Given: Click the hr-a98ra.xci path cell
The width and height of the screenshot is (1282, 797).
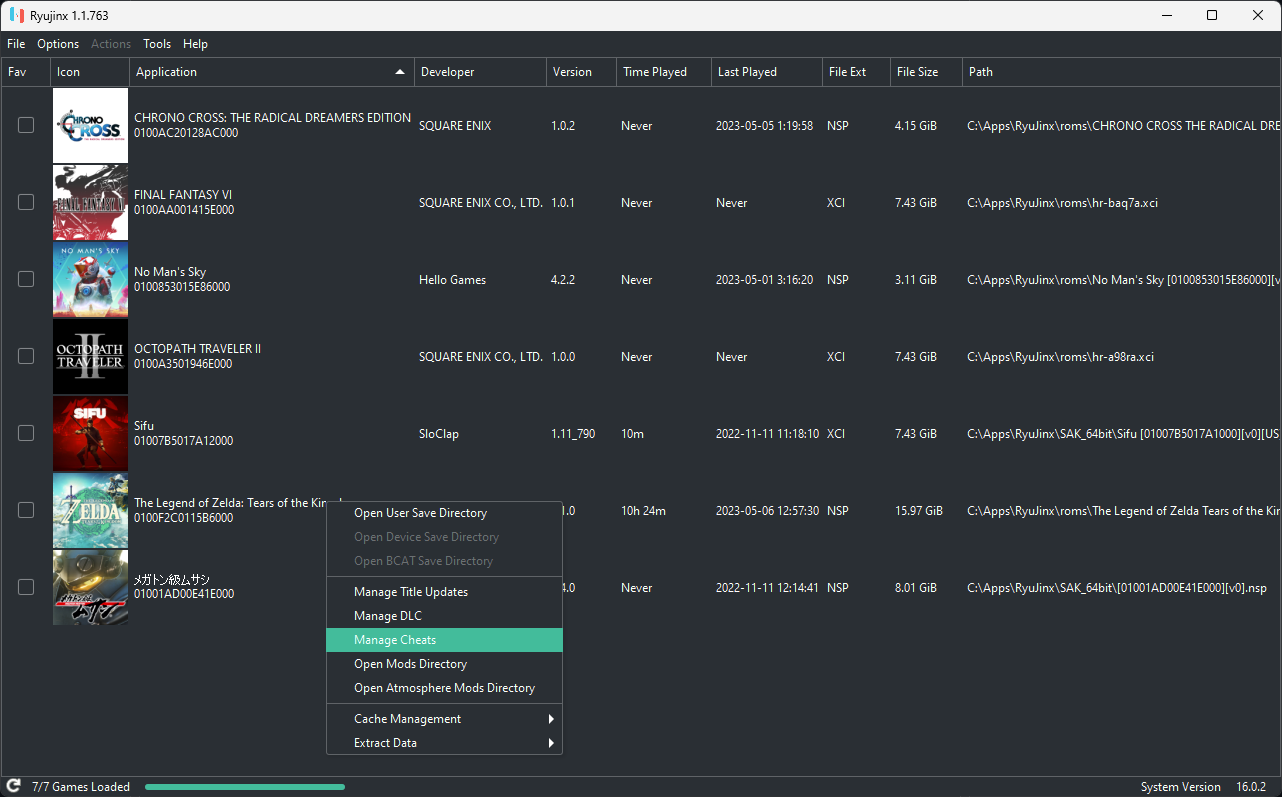Looking at the screenshot, I should pos(1061,357).
